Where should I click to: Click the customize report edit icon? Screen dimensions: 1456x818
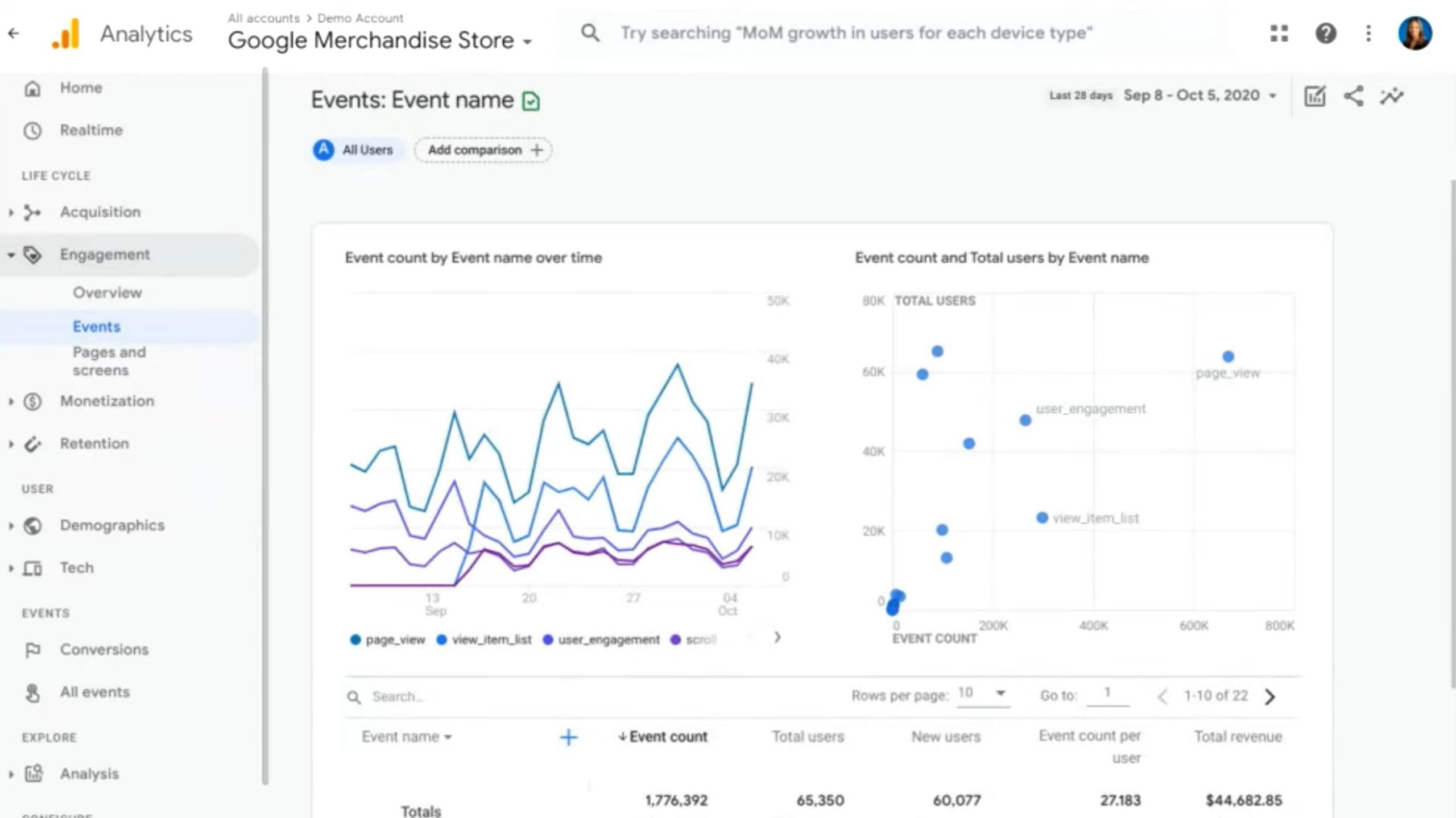click(x=1314, y=96)
